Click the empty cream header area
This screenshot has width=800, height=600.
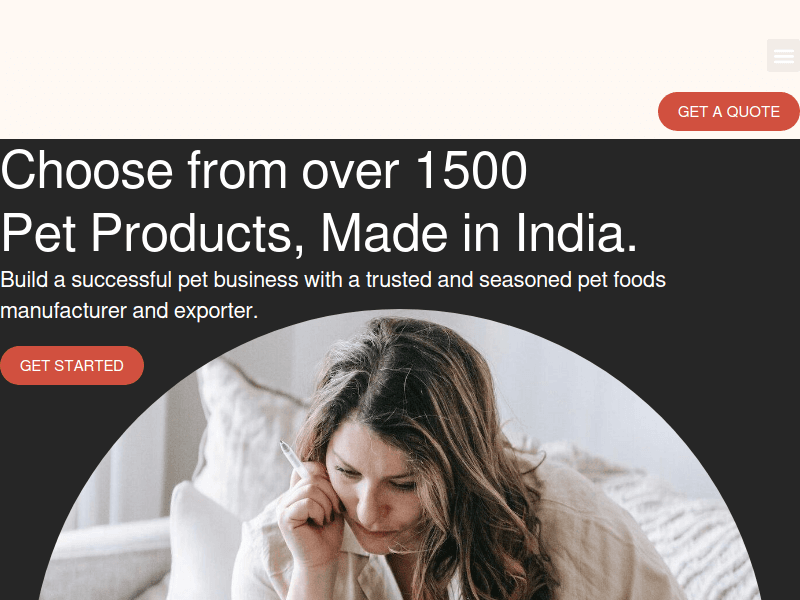click(327, 69)
